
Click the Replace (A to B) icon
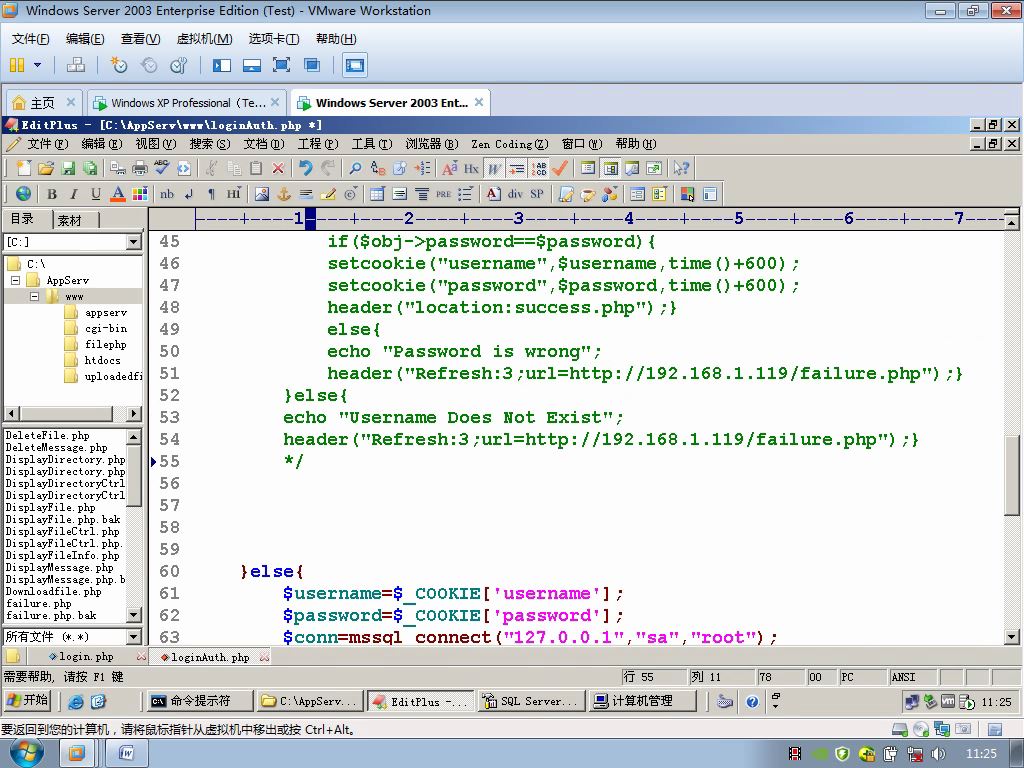pyautogui.click(x=377, y=168)
